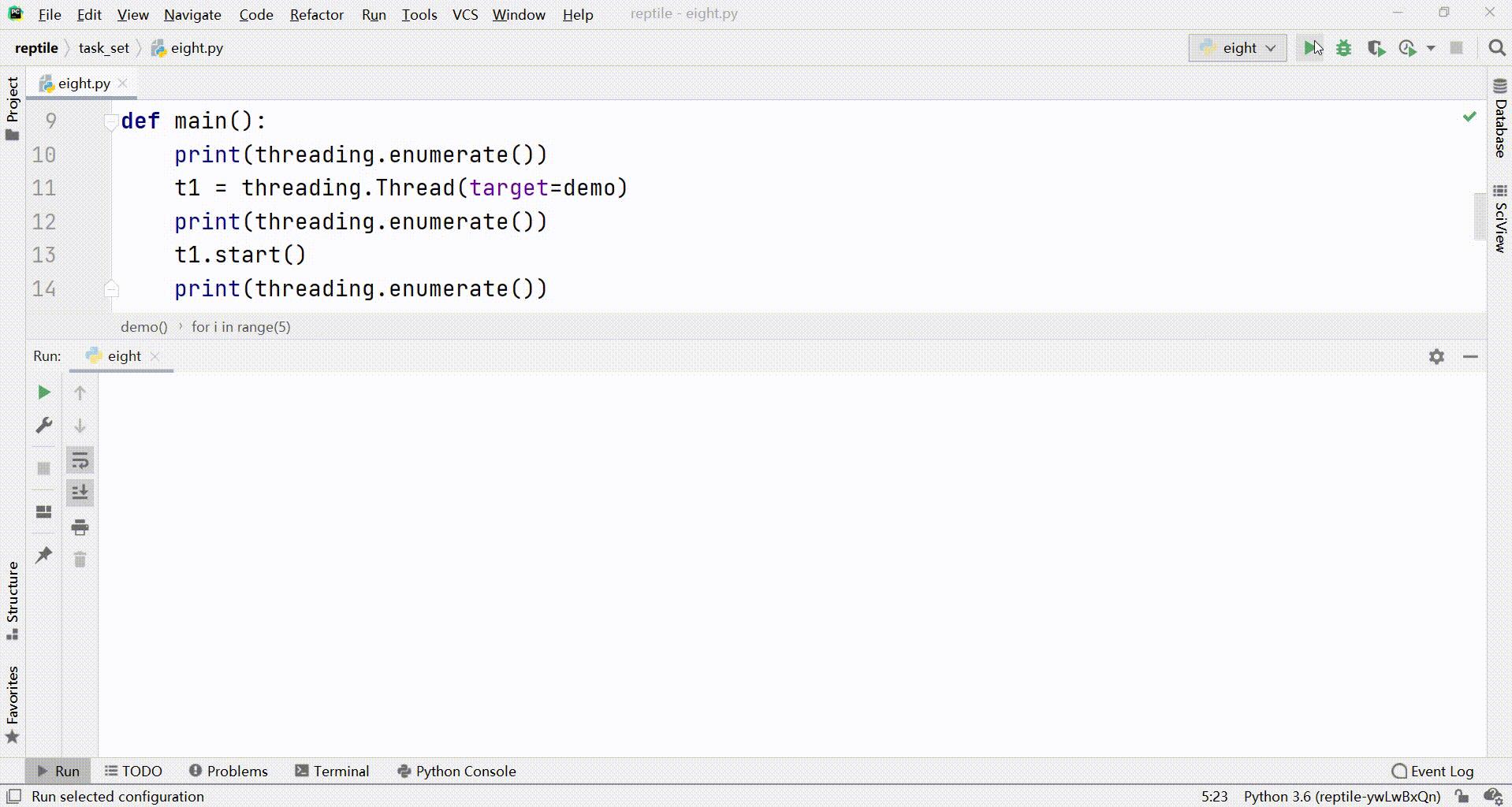The width and height of the screenshot is (1512, 807).
Task: Open the Event Log
Action: [x=1433, y=771]
